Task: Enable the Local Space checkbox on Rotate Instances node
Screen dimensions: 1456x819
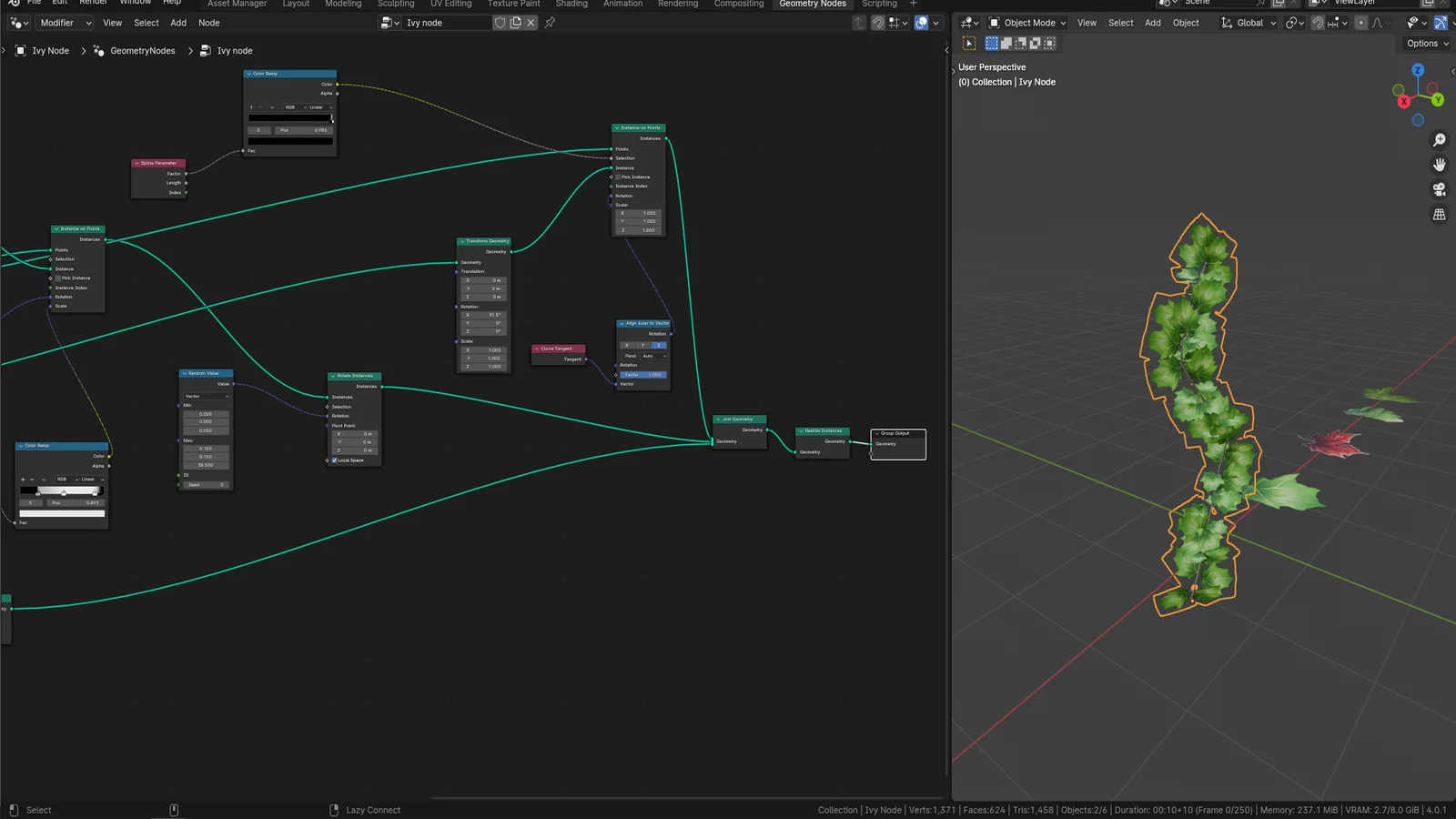Action: (x=334, y=460)
